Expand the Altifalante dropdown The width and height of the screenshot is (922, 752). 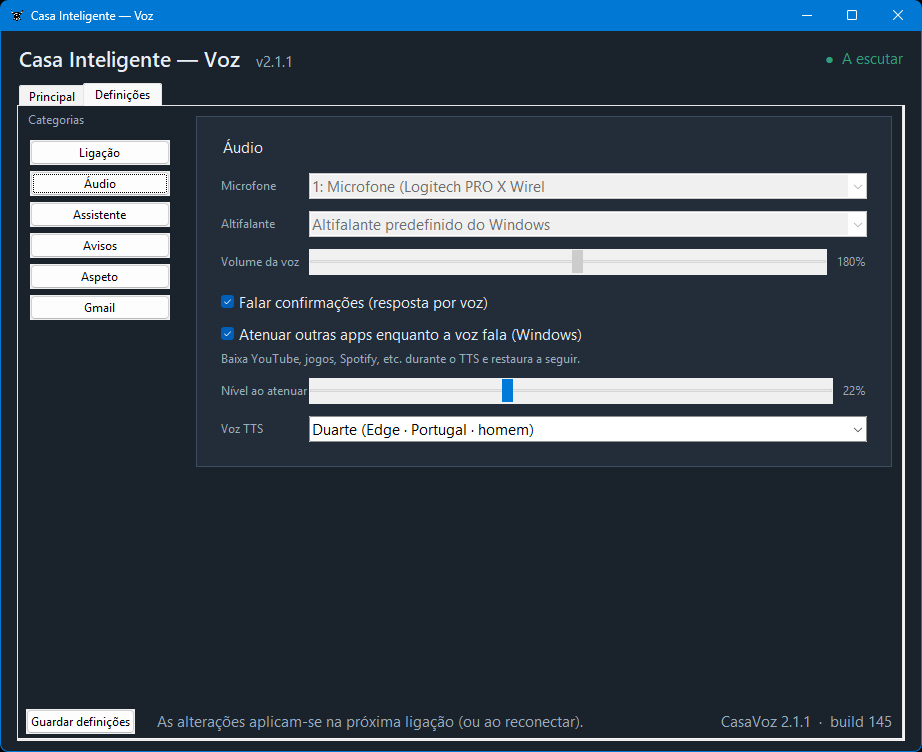(587, 225)
